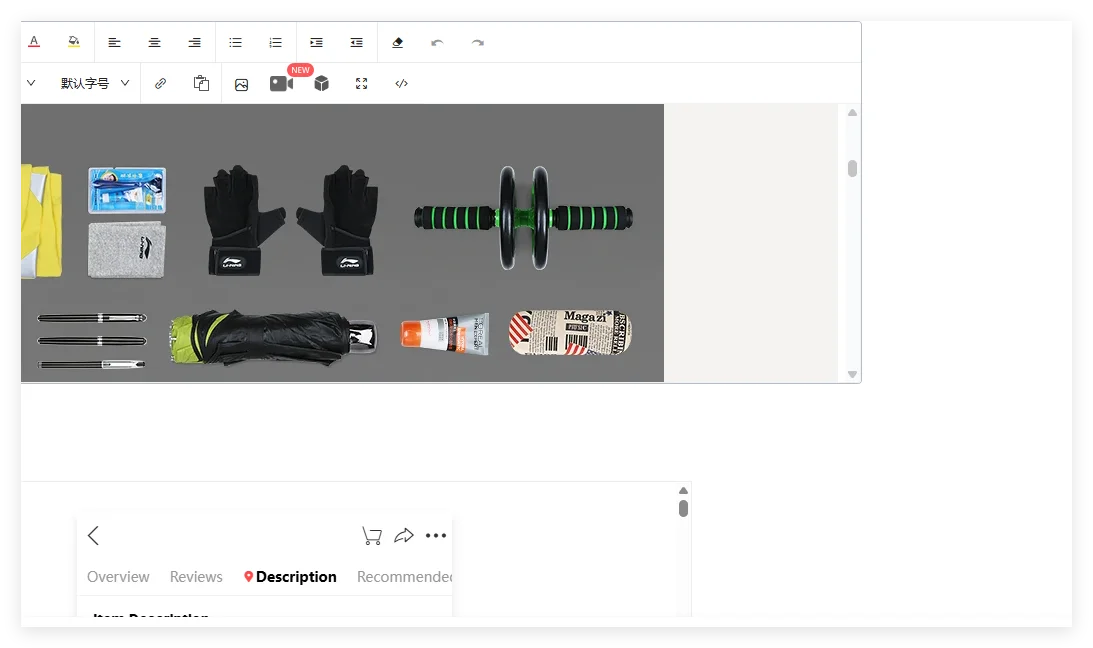
Task: Open the font color picker
Action: coord(34,42)
